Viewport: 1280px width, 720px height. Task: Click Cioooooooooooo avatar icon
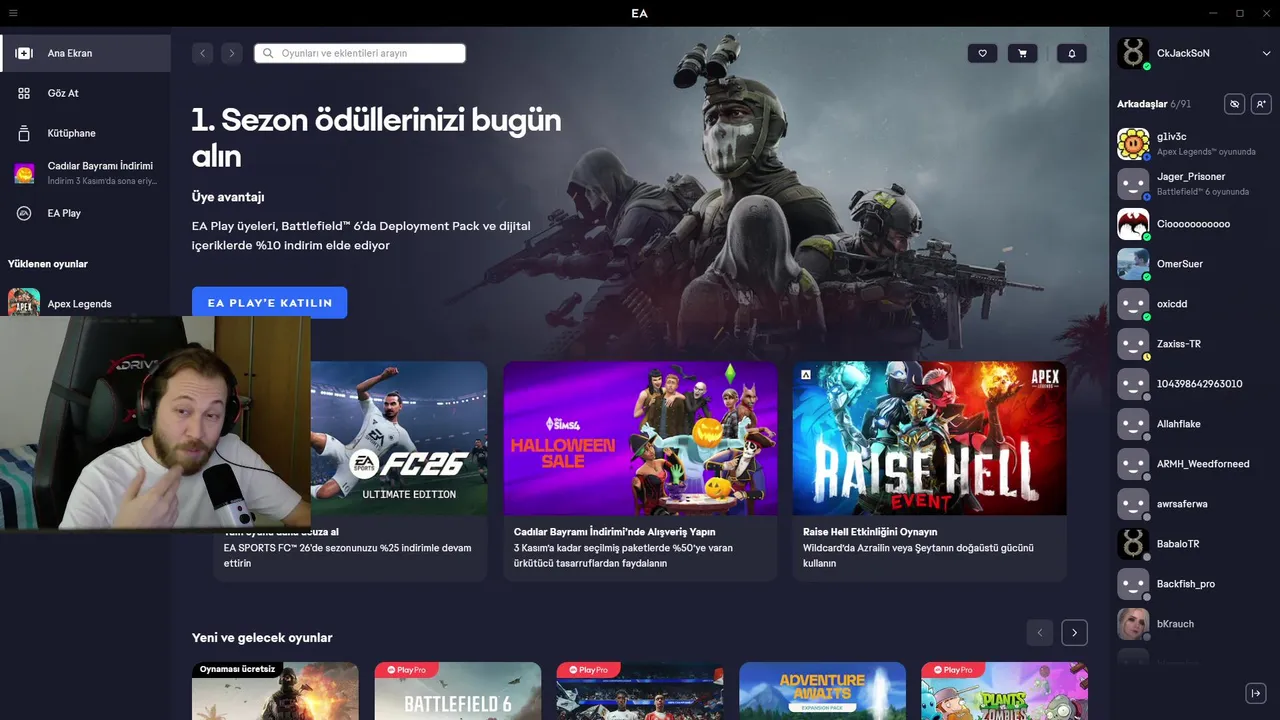pos(1133,224)
